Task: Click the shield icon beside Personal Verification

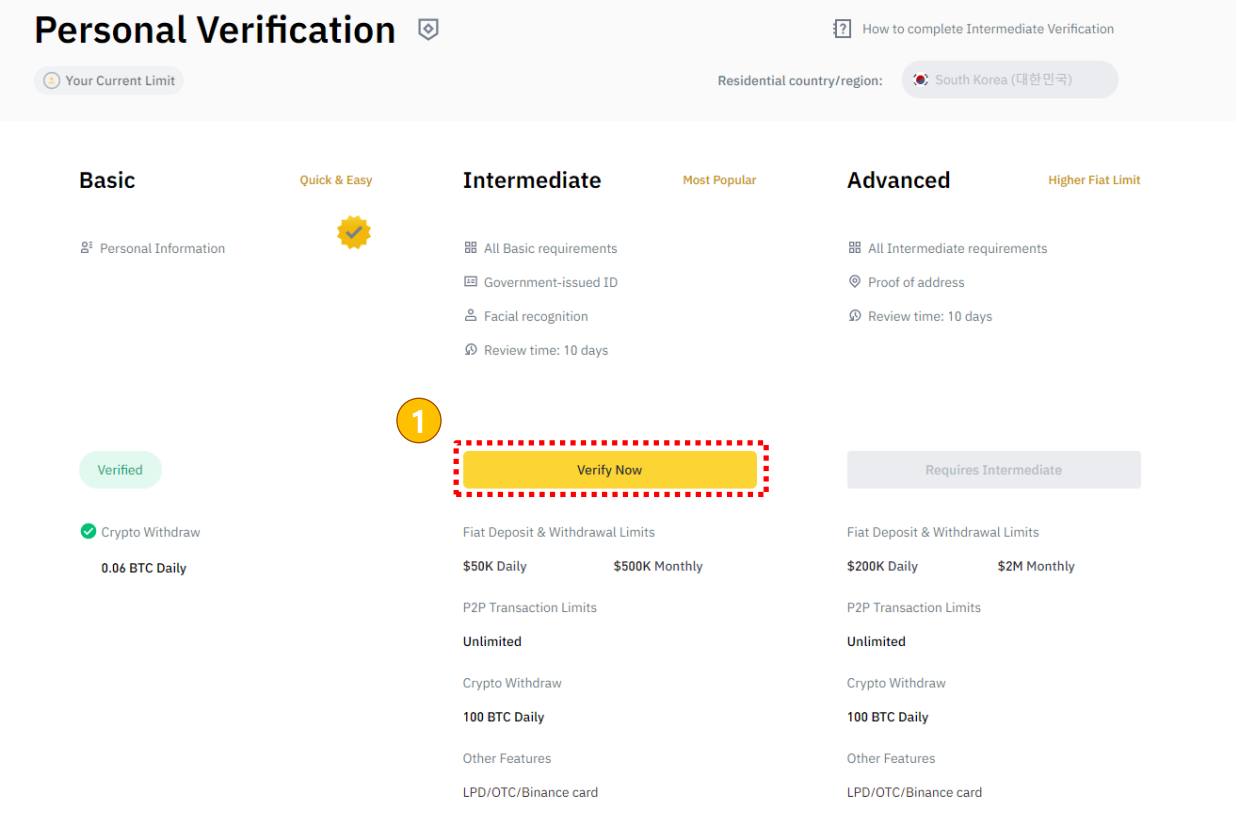Action: (428, 30)
